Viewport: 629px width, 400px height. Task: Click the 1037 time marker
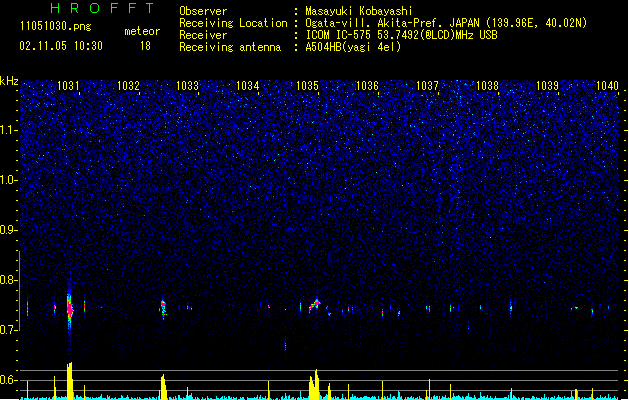tap(427, 86)
